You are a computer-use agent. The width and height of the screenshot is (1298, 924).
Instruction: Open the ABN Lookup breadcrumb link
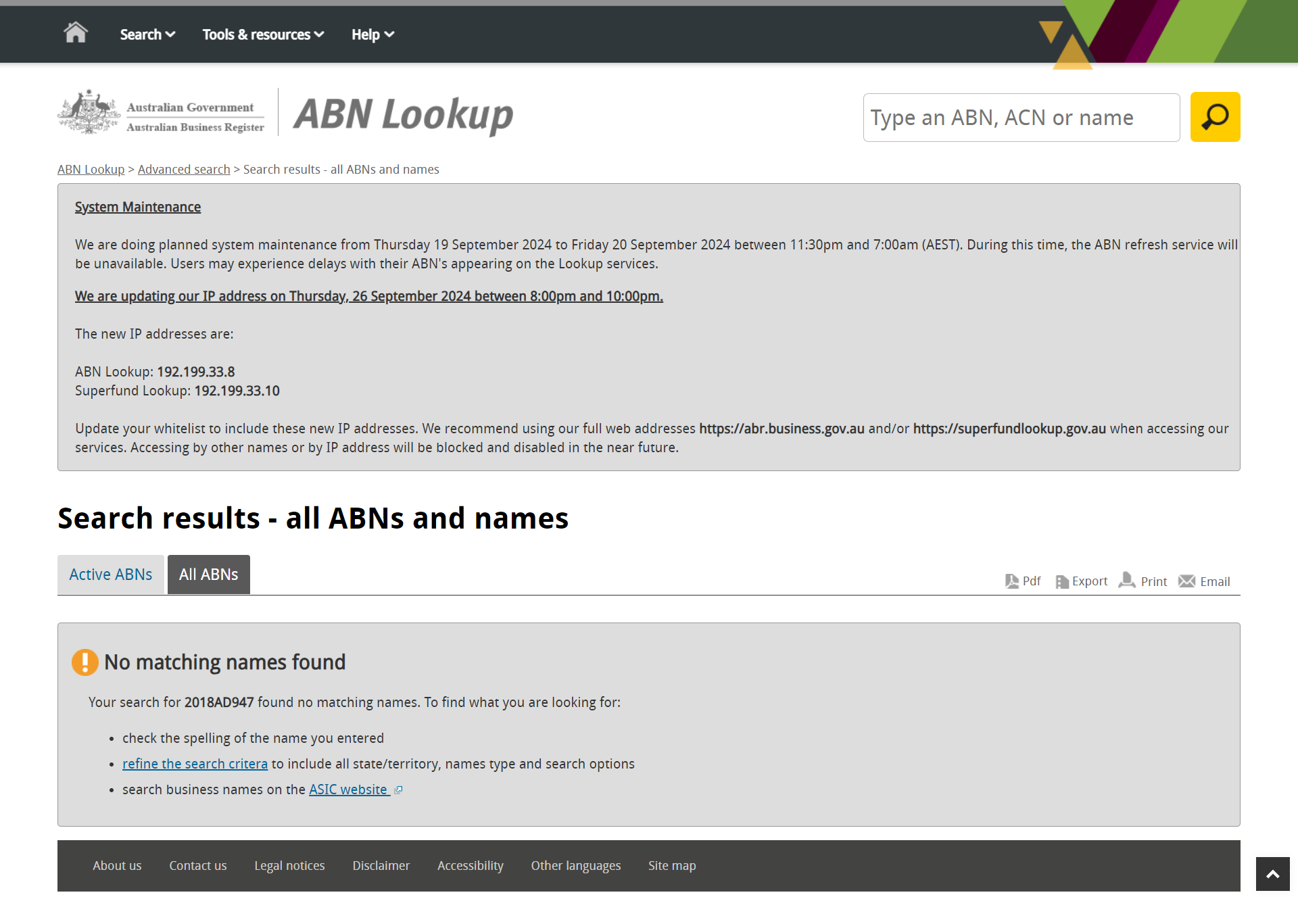[x=91, y=169]
